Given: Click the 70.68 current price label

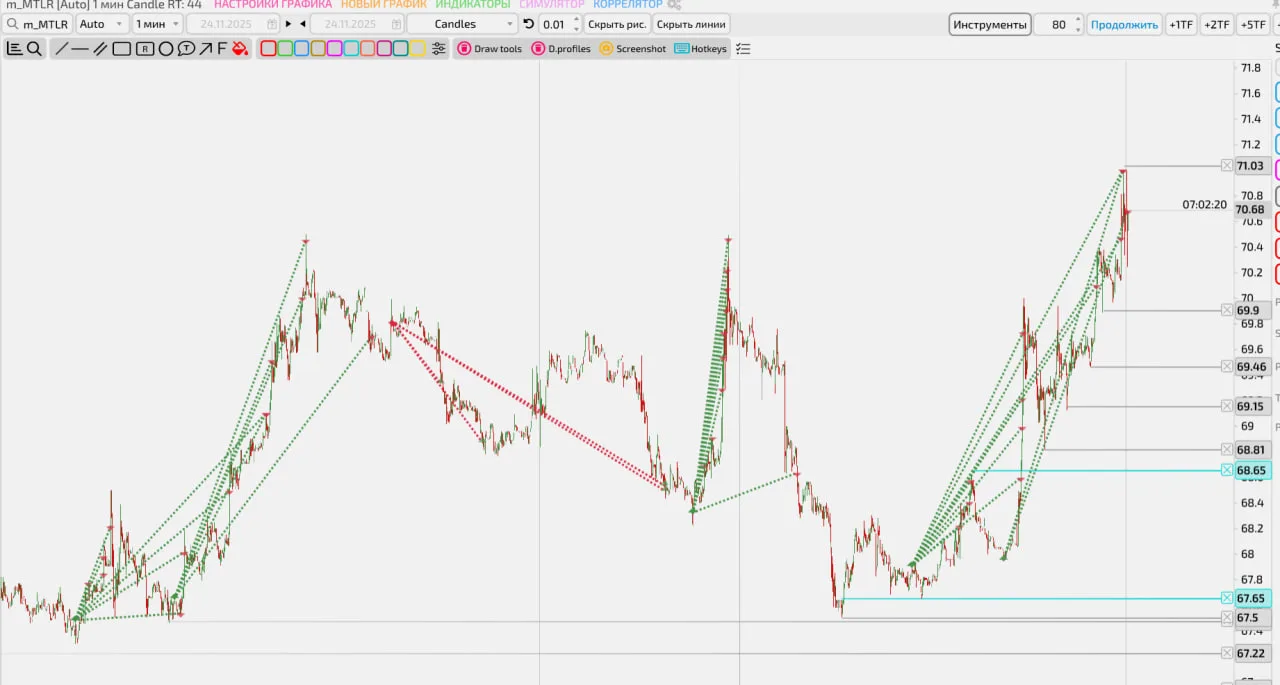Looking at the screenshot, I should 1250,210.
